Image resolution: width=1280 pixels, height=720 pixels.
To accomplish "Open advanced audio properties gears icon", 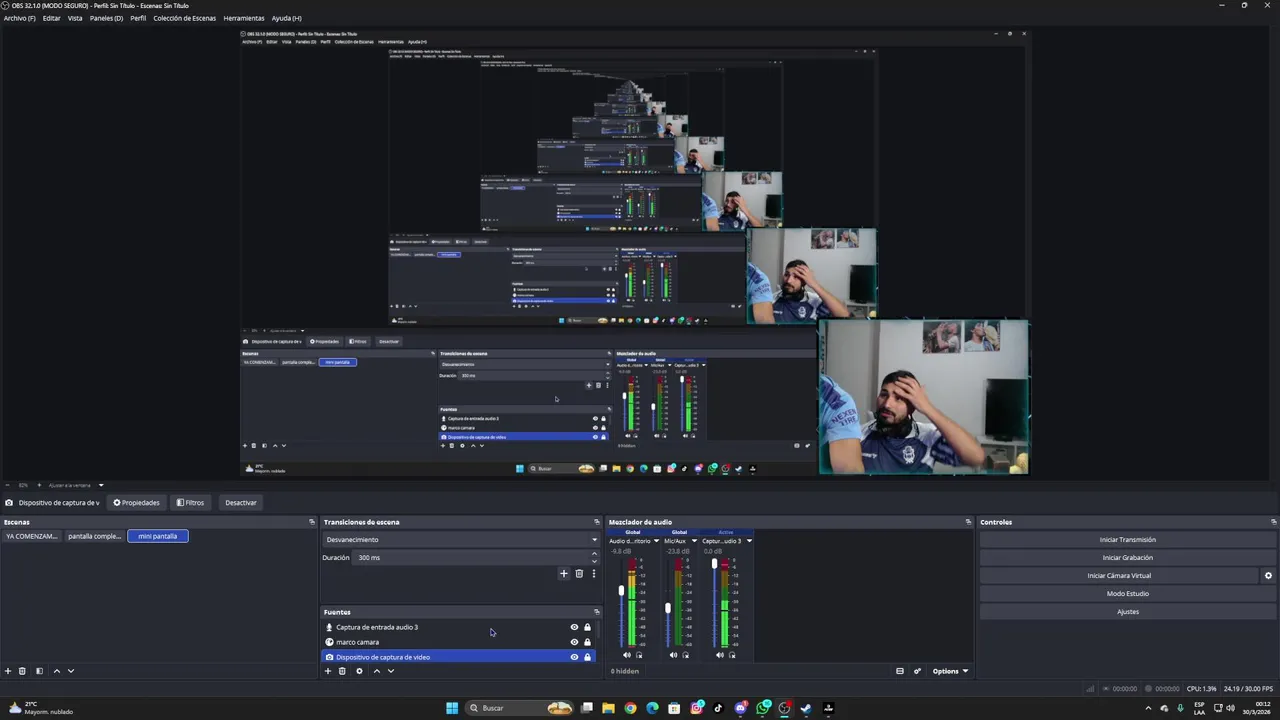I will click(x=917, y=671).
